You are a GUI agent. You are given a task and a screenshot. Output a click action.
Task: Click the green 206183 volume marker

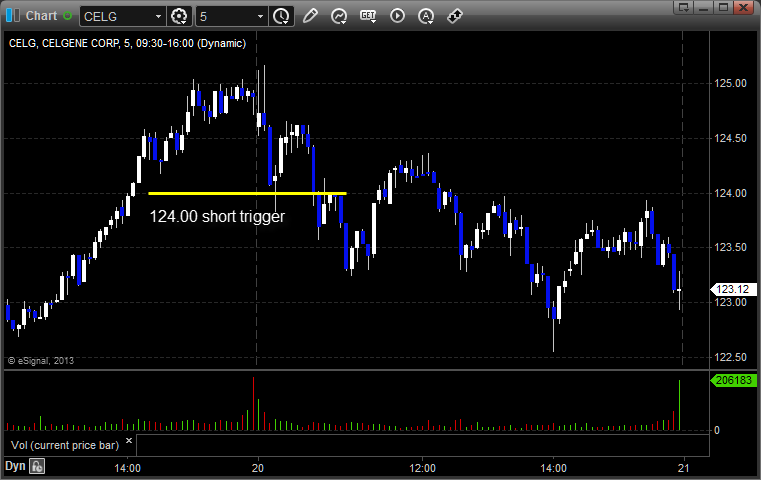(733, 380)
